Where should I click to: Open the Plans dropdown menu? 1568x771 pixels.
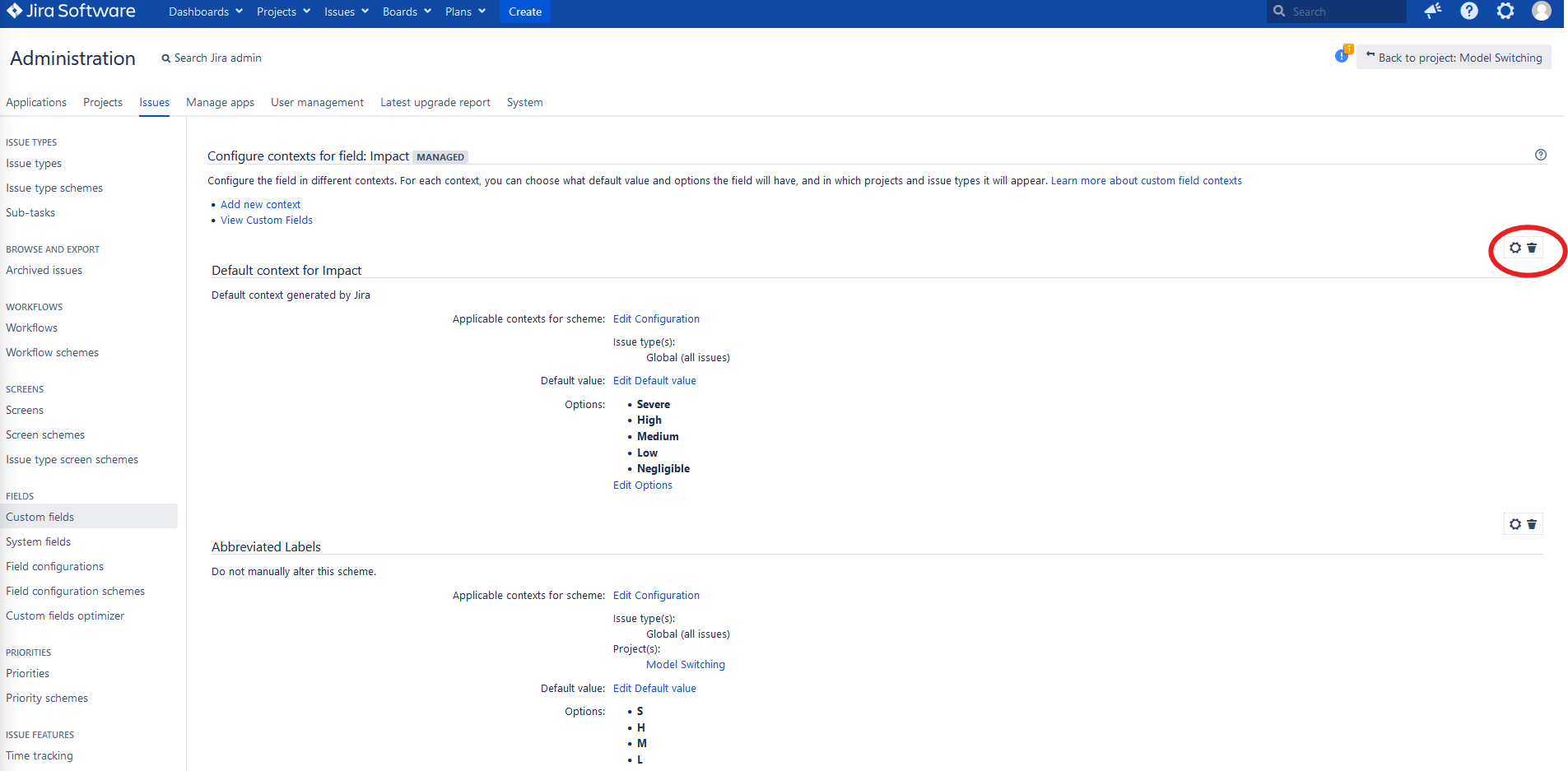465,12
